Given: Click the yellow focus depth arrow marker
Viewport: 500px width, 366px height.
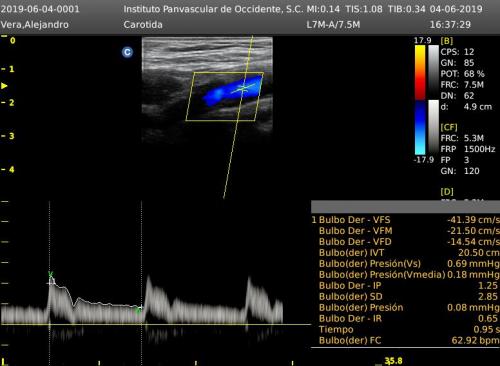Looking at the screenshot, I should (4, 86).
